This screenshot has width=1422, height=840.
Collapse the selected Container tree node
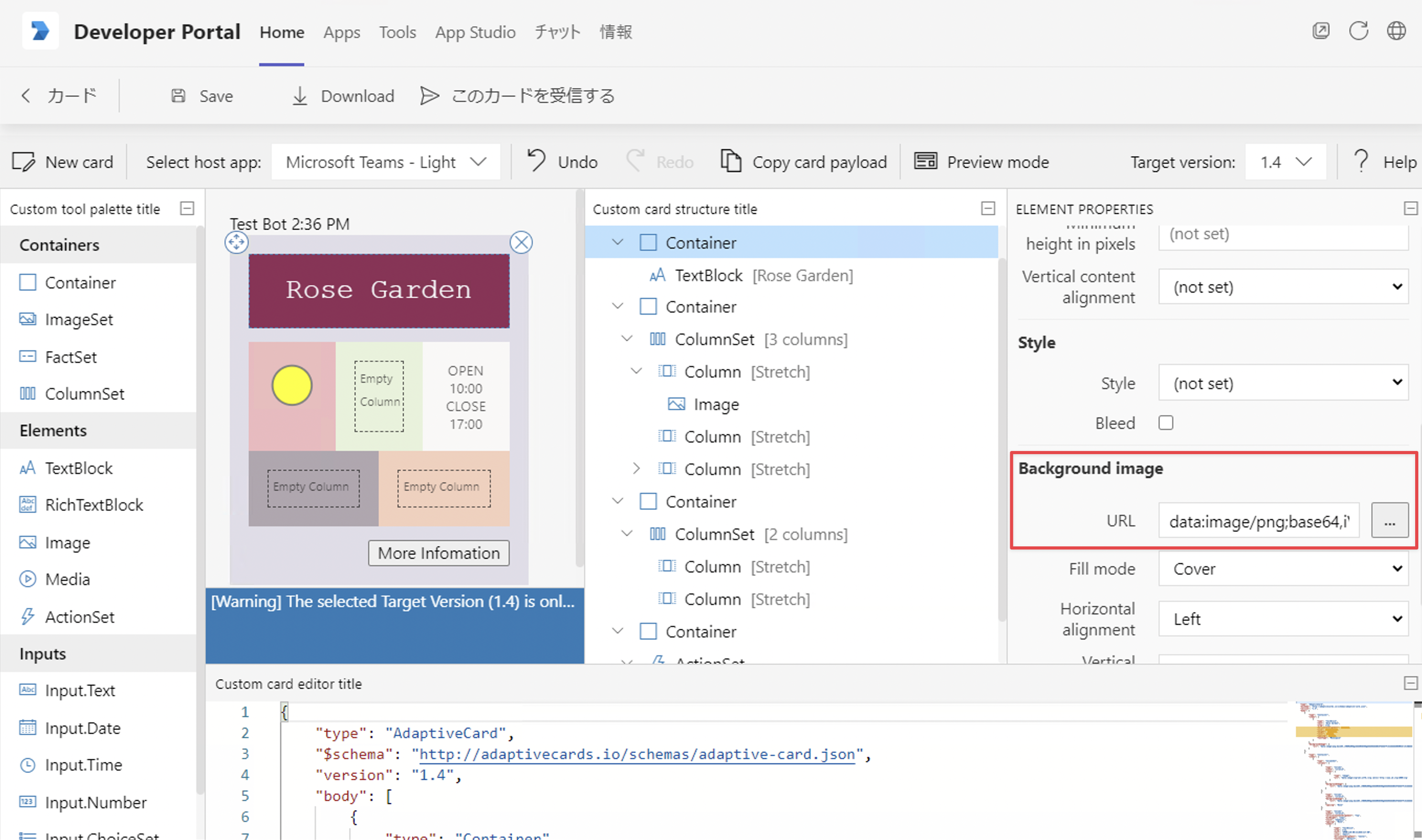coord(617,242)
